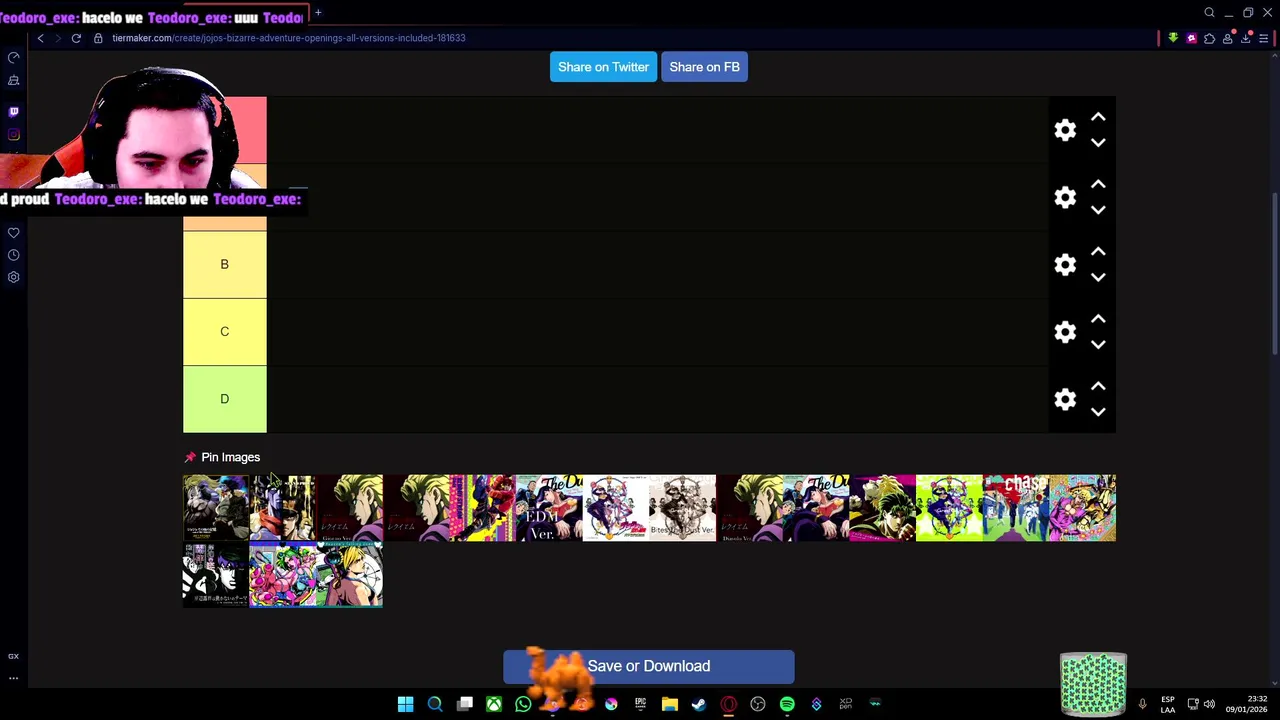Open OBS Studio from the taskbar
1280x720 pixels.
point(758,704)
